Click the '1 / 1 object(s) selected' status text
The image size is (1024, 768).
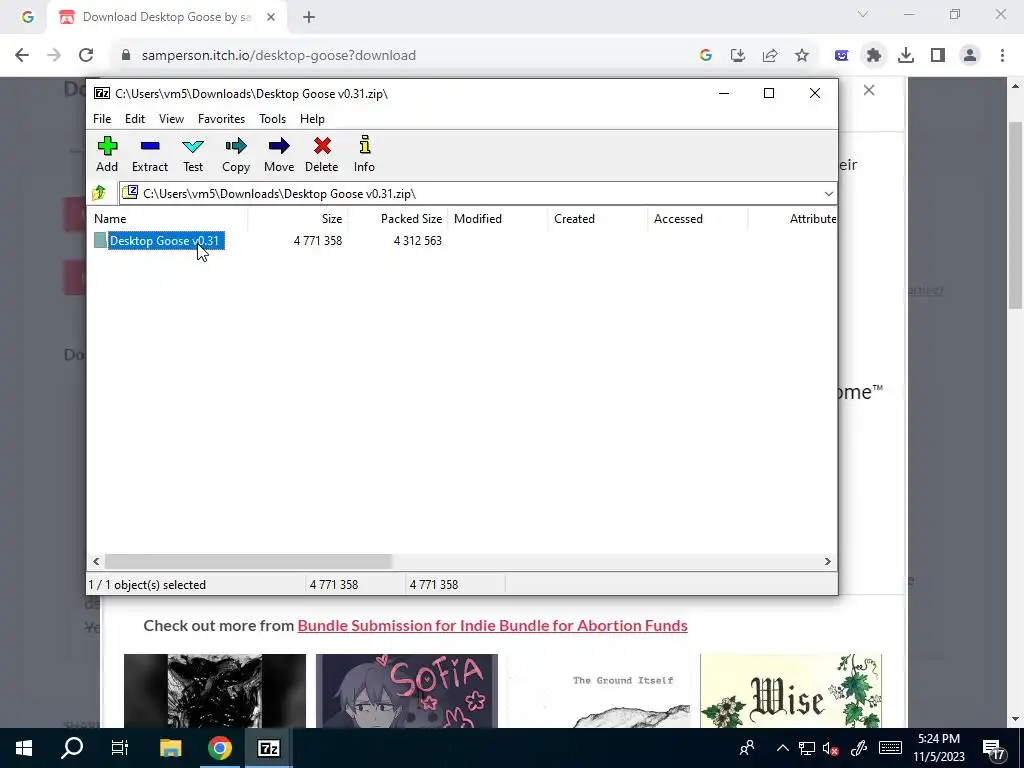tap(147, 585)
